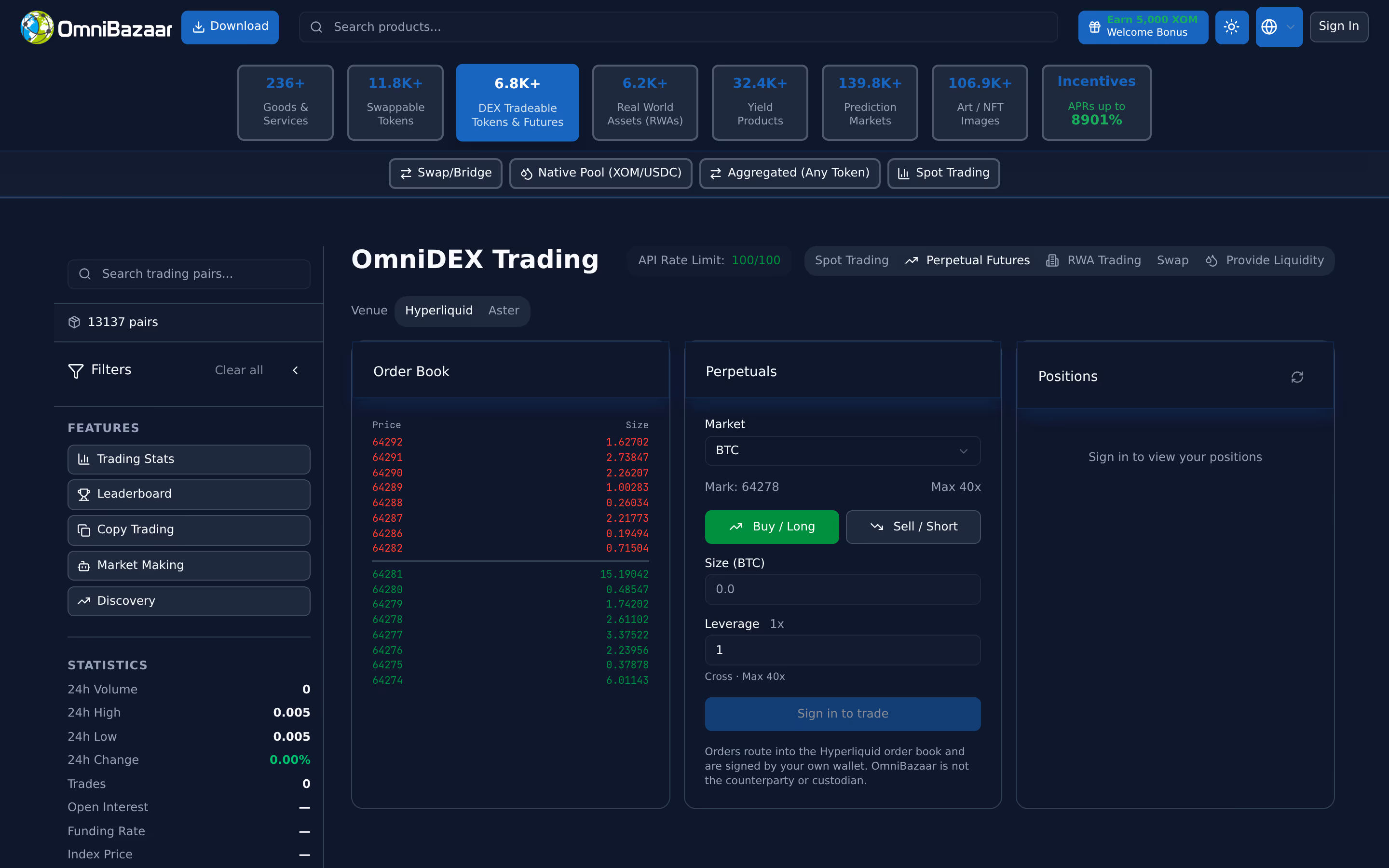
Task: Click the download arrow icon
Action: pyautogui.click(x=199, y=27)
